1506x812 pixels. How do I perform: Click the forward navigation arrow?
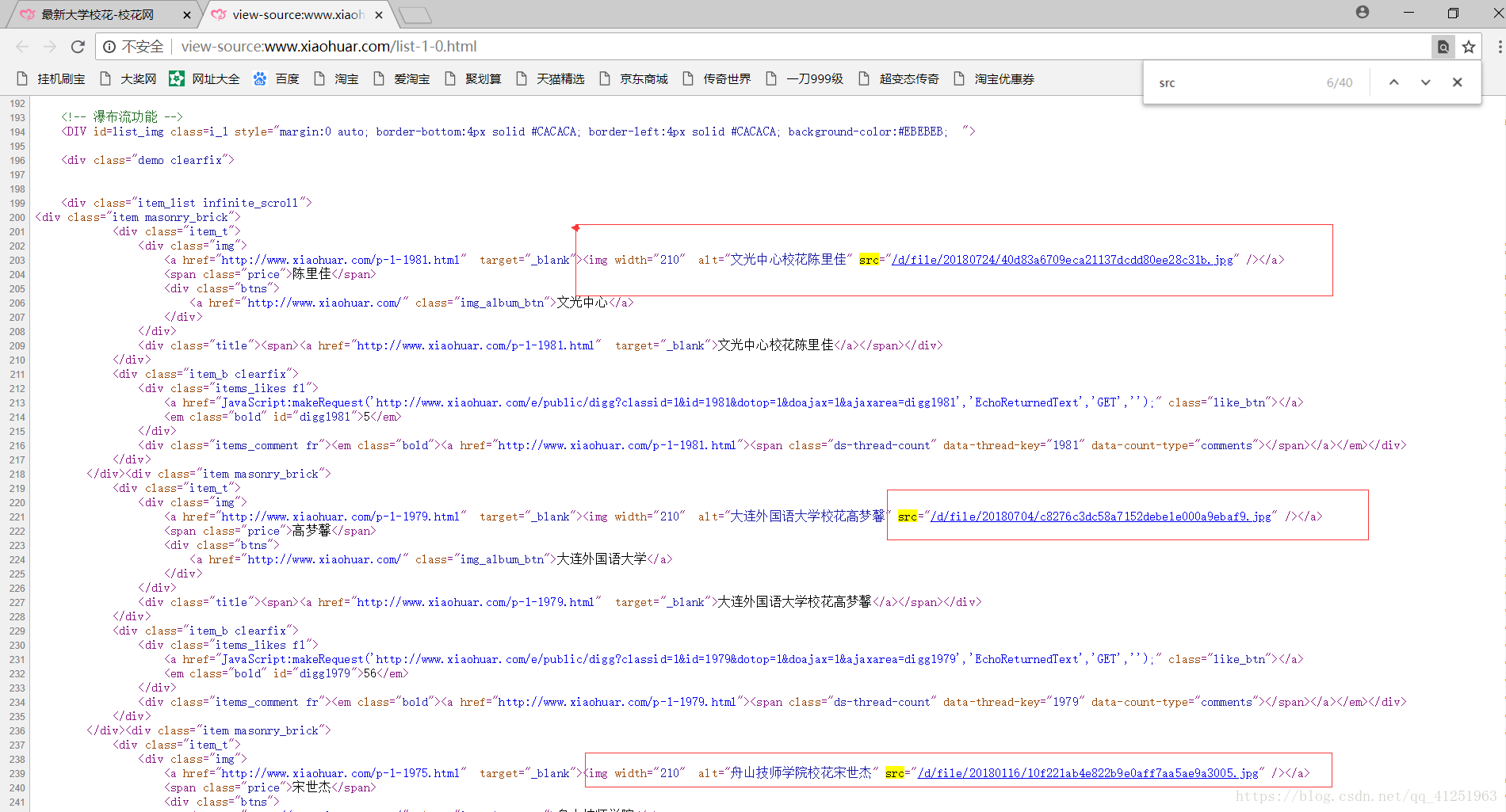49,46
